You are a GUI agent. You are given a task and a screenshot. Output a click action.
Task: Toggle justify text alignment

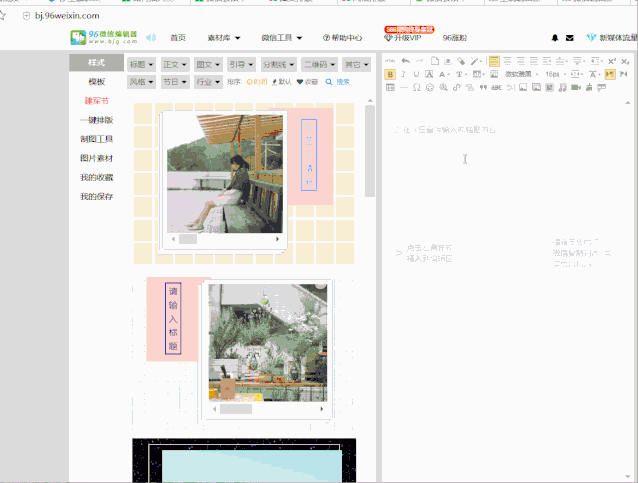tap(534, 61)
